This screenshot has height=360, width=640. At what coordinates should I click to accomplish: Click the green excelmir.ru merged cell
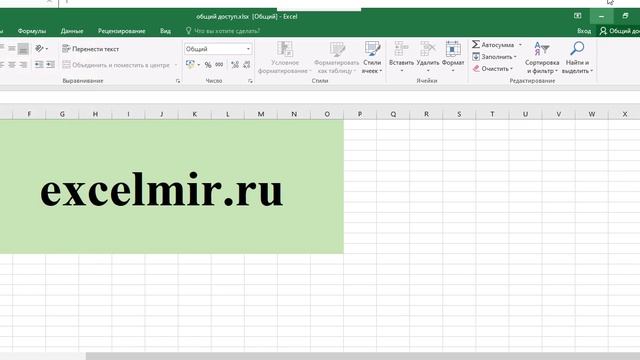click(x=171, y=187)
